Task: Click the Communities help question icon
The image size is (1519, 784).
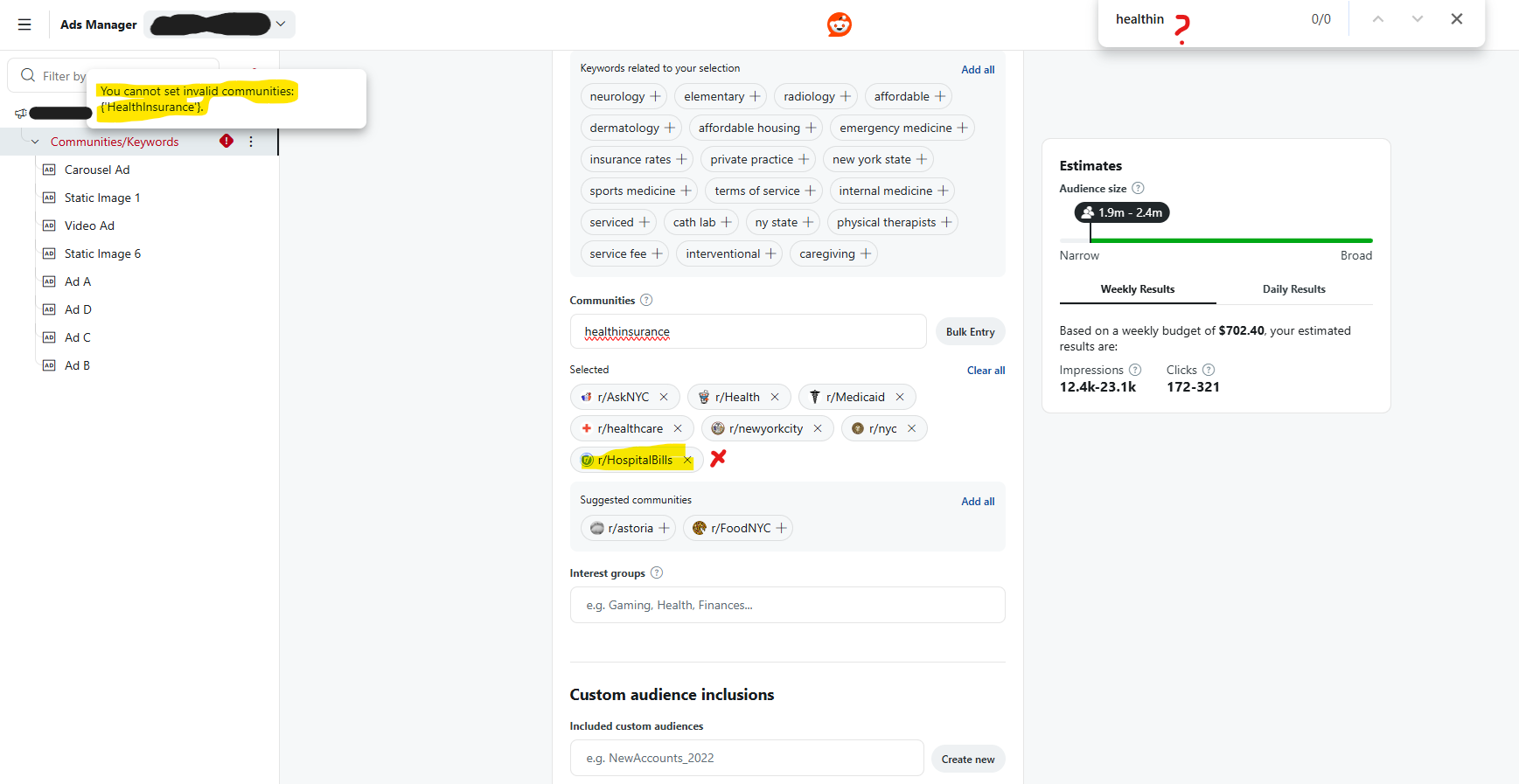Action: tap(646, 300)
